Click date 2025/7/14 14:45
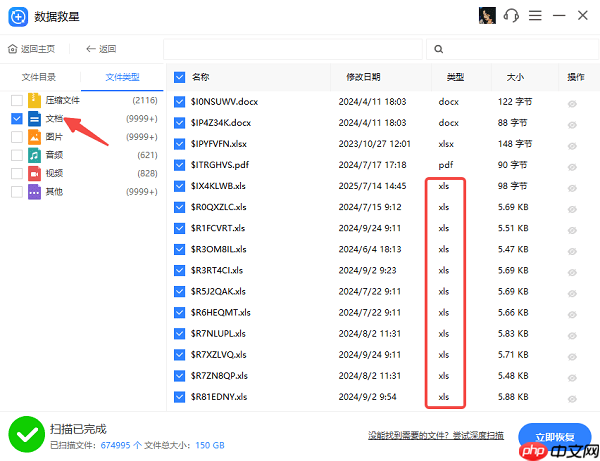Image resolution: width=600 pixels, height=461 pixels. tap(372, 186)
